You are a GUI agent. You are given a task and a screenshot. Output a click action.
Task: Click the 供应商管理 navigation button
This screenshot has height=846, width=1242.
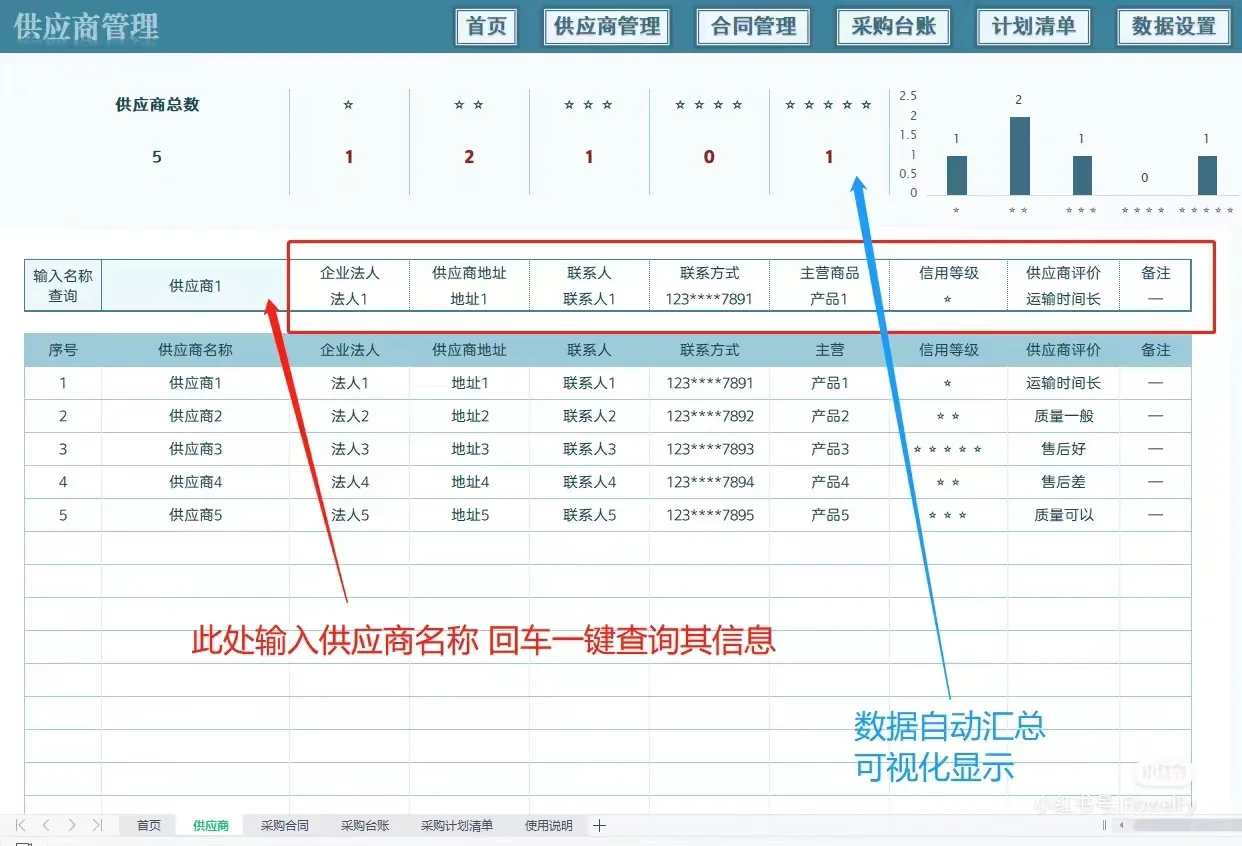pos(606,27)
